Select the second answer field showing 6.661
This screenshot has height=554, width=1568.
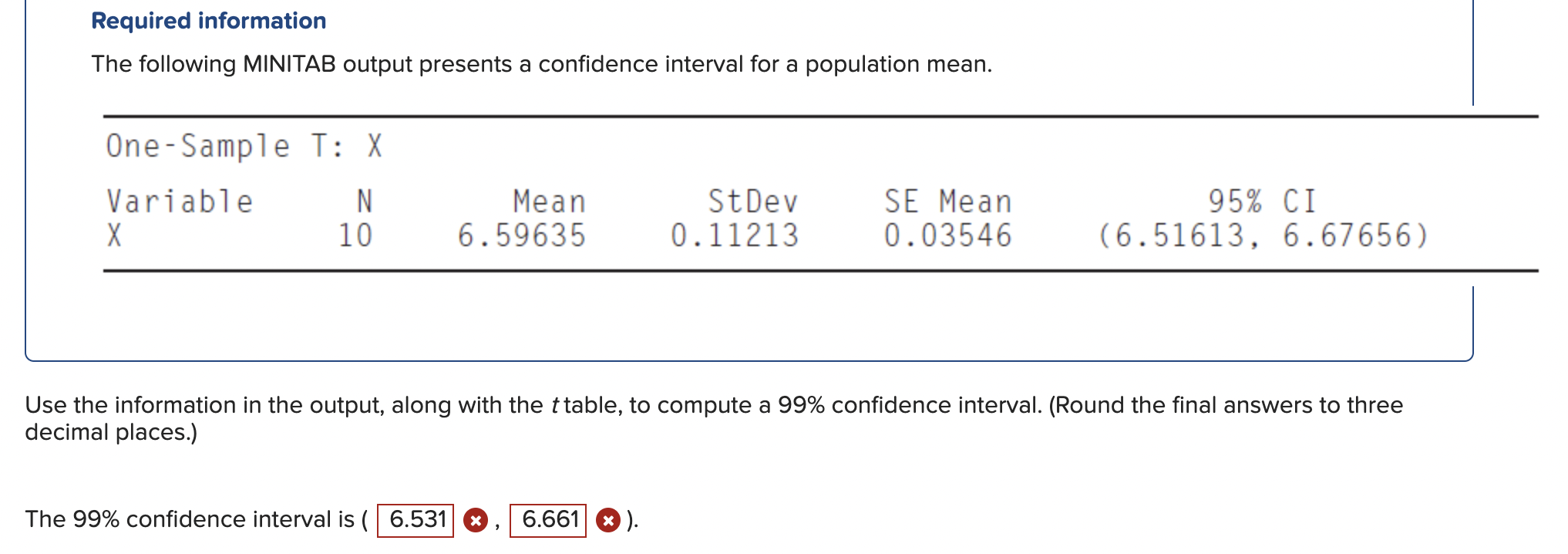(550, 519)
